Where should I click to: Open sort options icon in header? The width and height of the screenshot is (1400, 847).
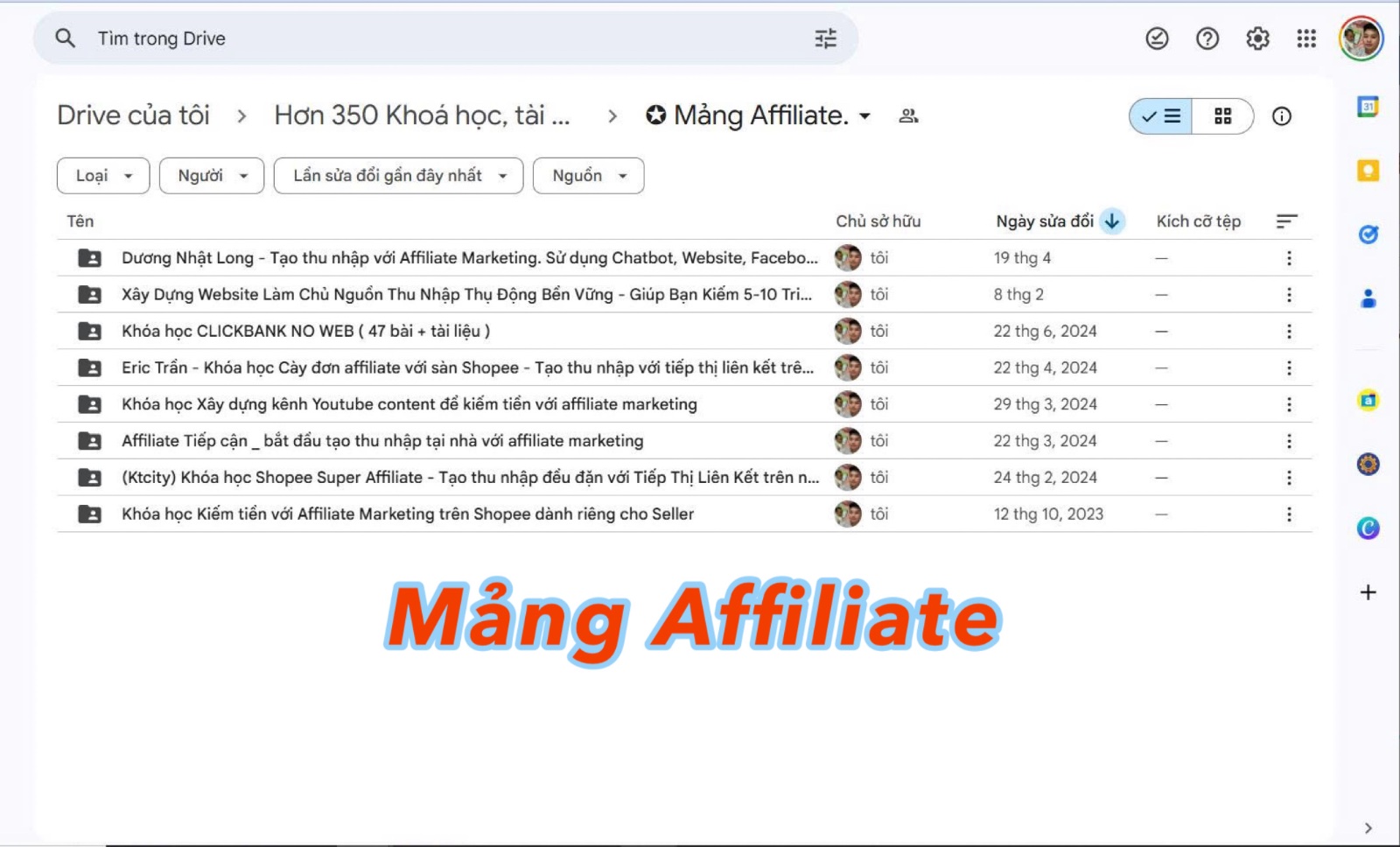tap(1286, 221)
